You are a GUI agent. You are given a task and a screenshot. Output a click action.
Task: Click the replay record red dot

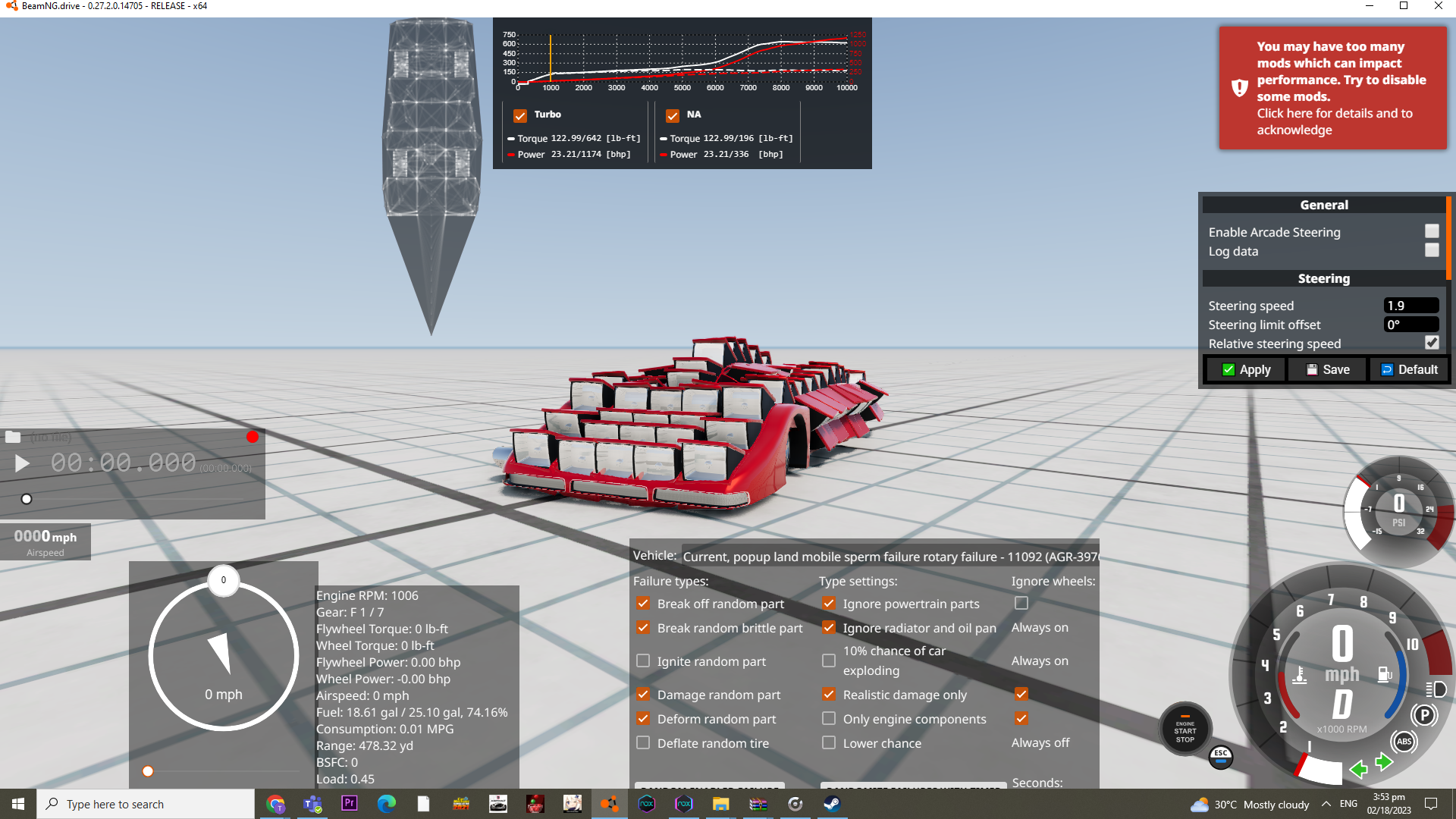click(253, 437)
